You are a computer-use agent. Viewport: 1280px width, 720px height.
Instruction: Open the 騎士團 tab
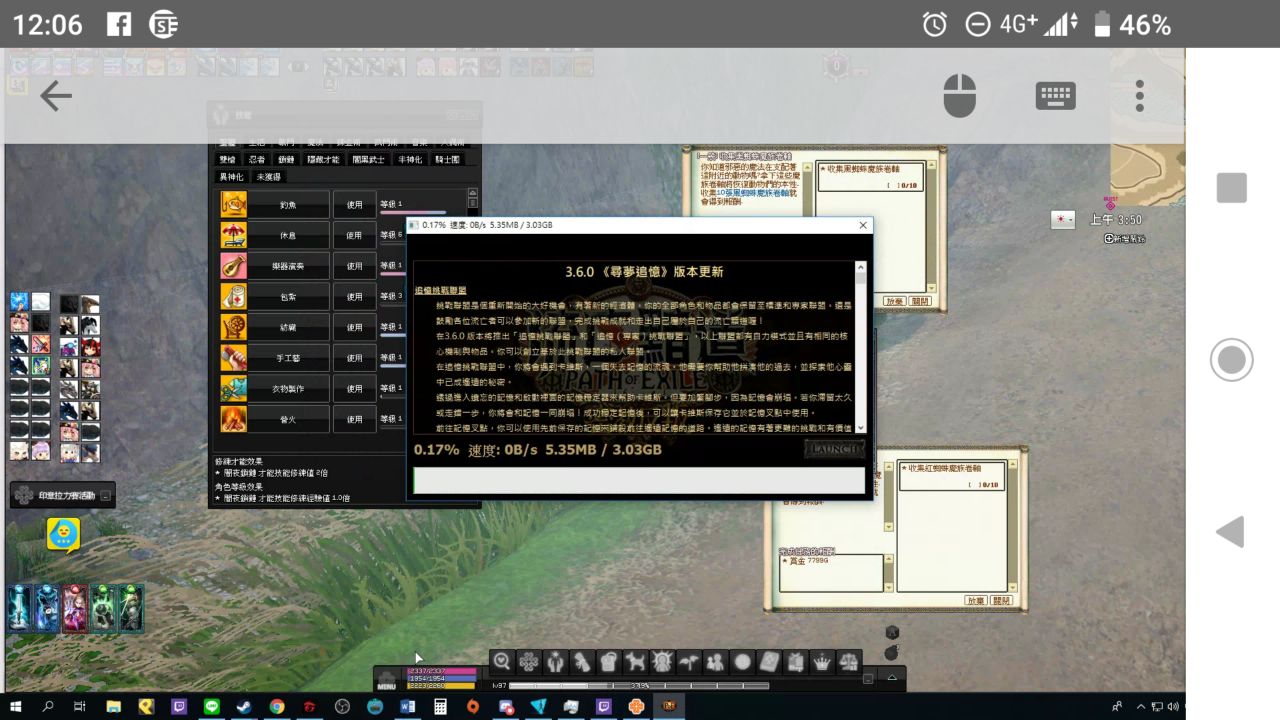pyautogui.click(x=447, y=159)
